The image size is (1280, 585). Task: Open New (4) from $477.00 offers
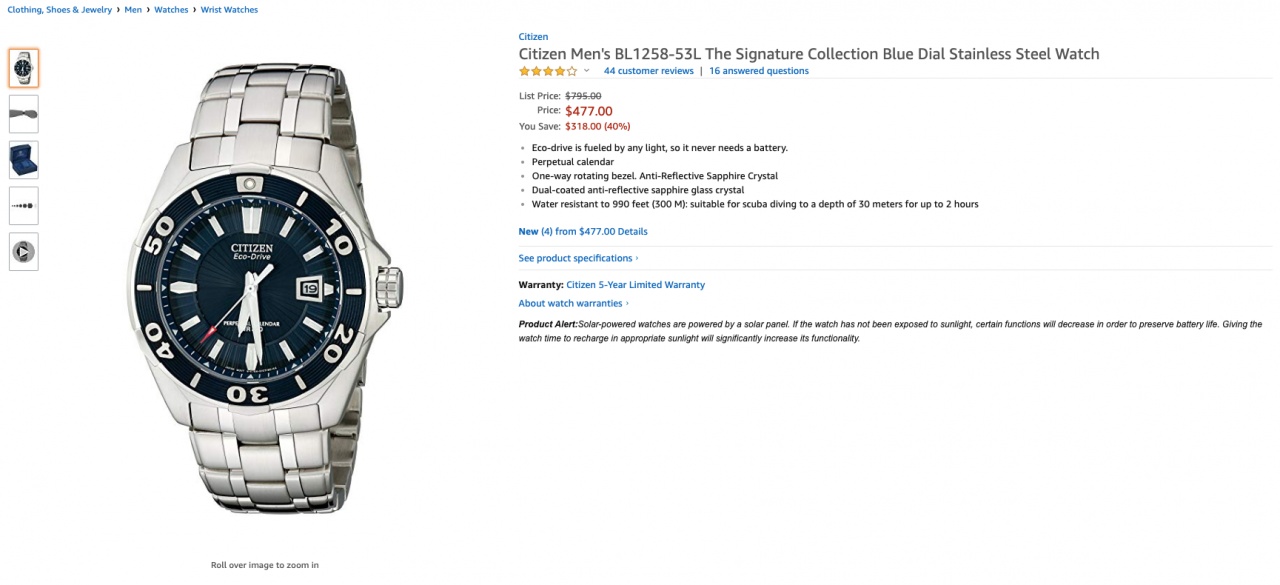click(582, 231)
